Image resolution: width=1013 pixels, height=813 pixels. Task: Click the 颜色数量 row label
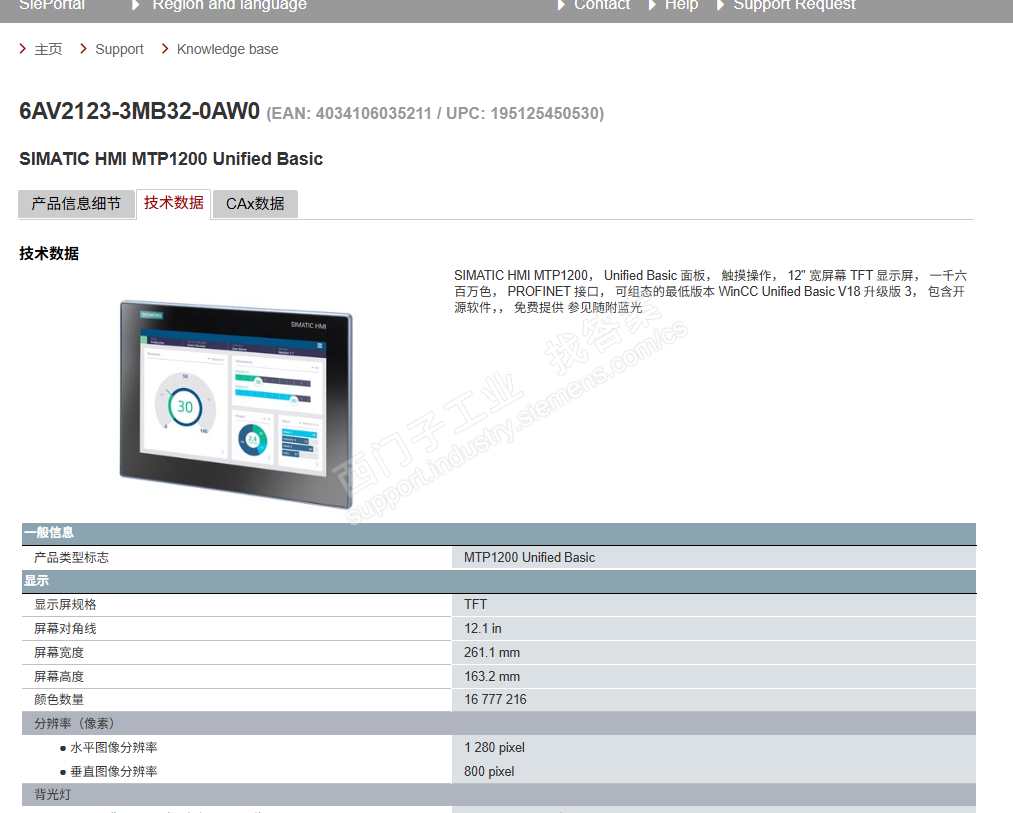(x=59, y=699)
